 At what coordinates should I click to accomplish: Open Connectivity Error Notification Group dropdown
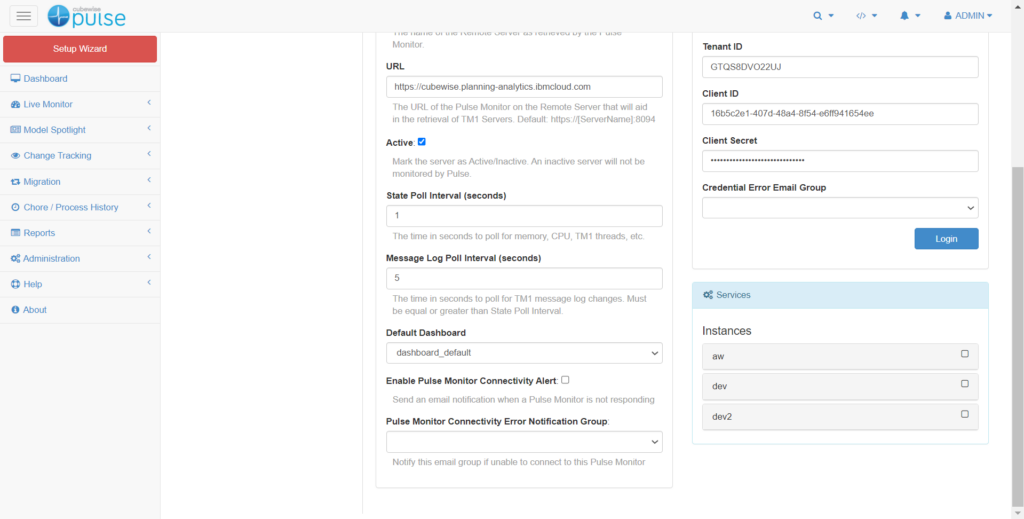click(524, 441)
